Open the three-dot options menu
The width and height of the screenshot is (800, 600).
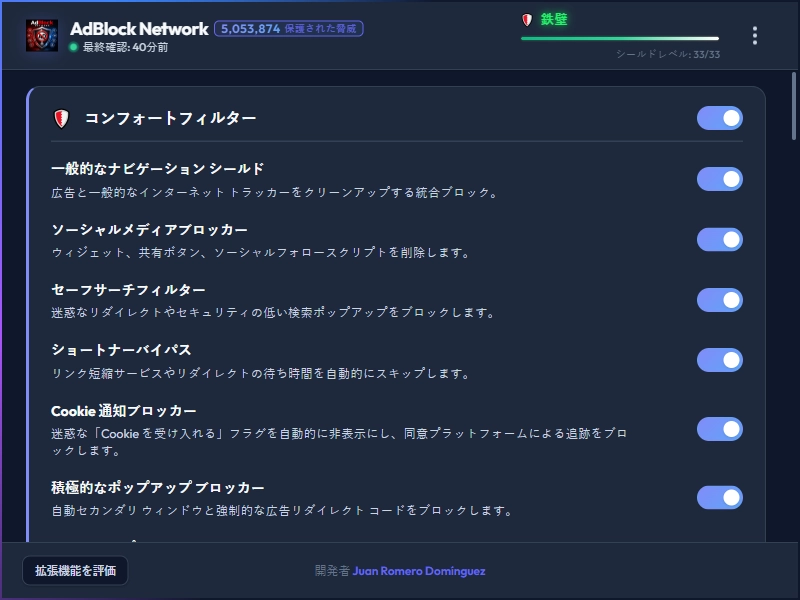pyautogui.click(x=755, y=36)
